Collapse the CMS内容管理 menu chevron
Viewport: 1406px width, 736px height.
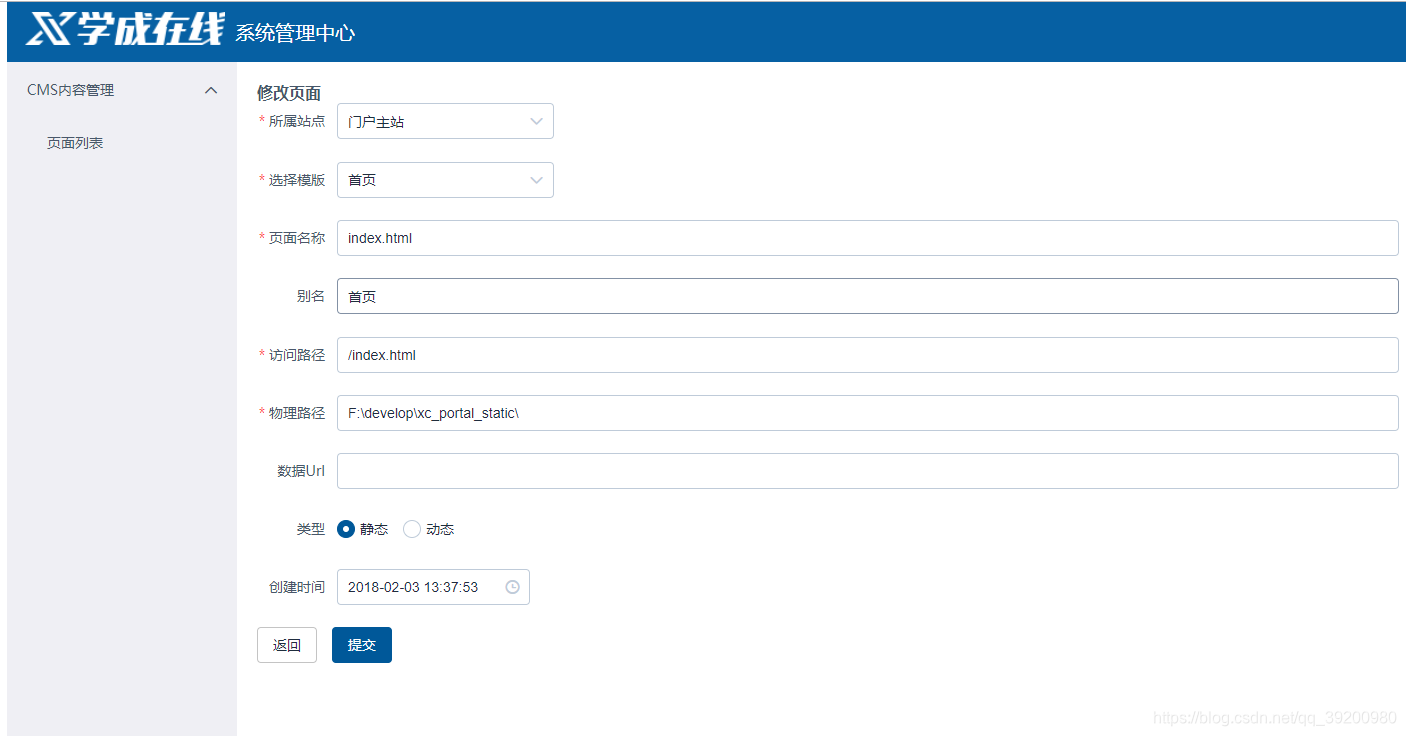[x=211, y=90]
